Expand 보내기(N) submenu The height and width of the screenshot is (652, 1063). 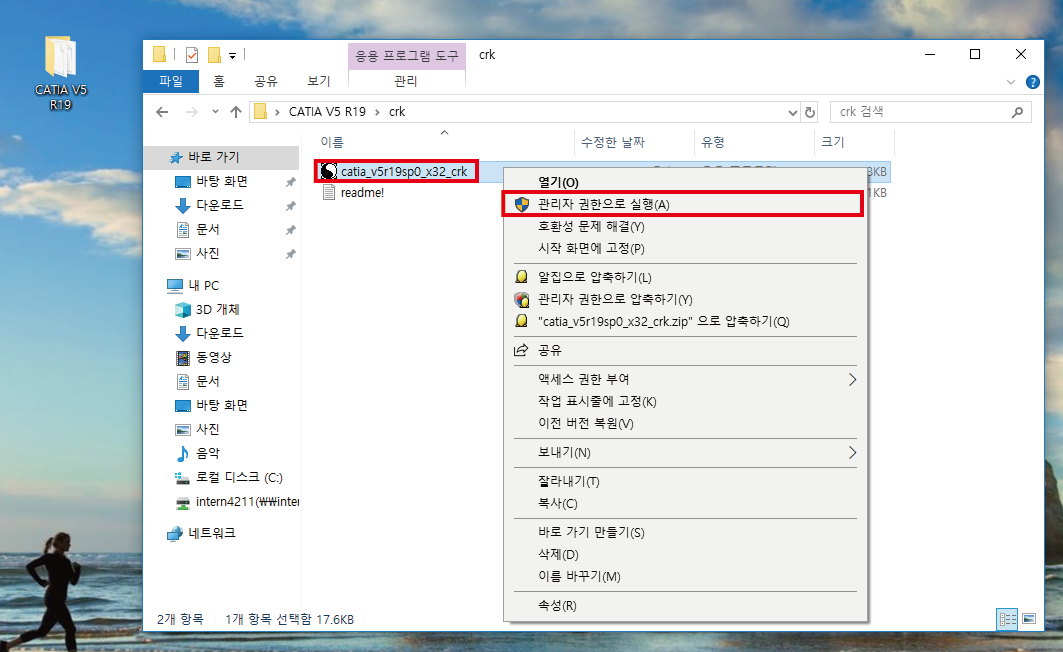point(685,452)
